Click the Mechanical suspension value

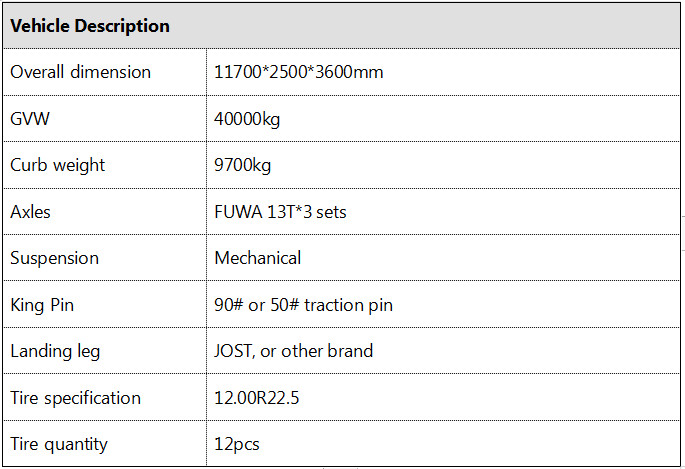click(x=257, y=258)
